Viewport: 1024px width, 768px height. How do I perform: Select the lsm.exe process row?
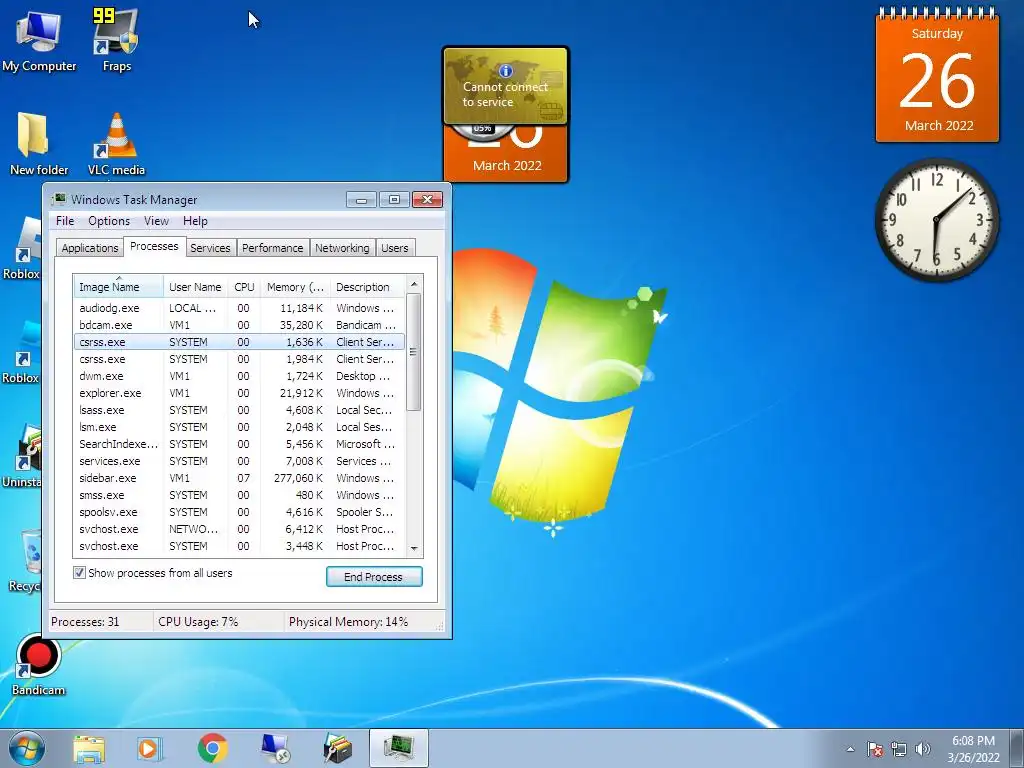(239, 426)
